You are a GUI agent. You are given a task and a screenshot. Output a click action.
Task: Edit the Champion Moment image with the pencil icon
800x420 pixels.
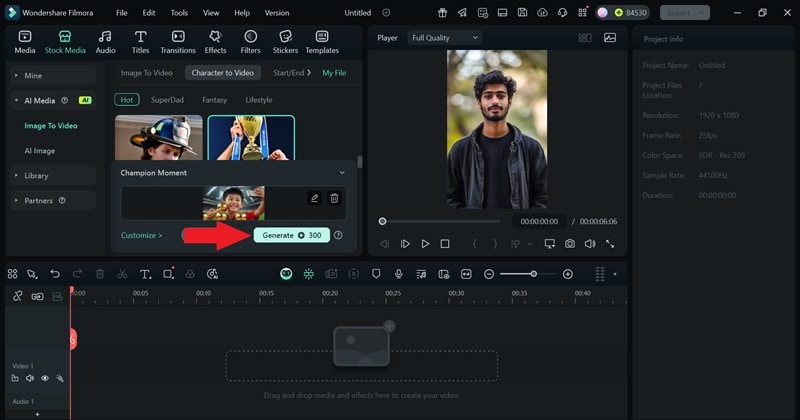tap(314, 198)
